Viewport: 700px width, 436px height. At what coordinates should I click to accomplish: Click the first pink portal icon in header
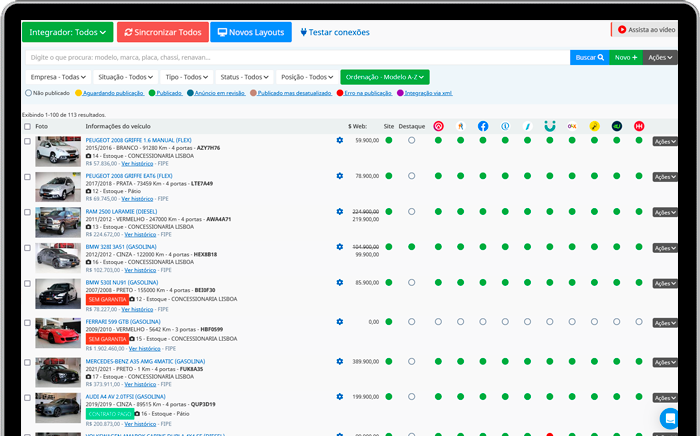pyautogui.click(x=438, y=126)
